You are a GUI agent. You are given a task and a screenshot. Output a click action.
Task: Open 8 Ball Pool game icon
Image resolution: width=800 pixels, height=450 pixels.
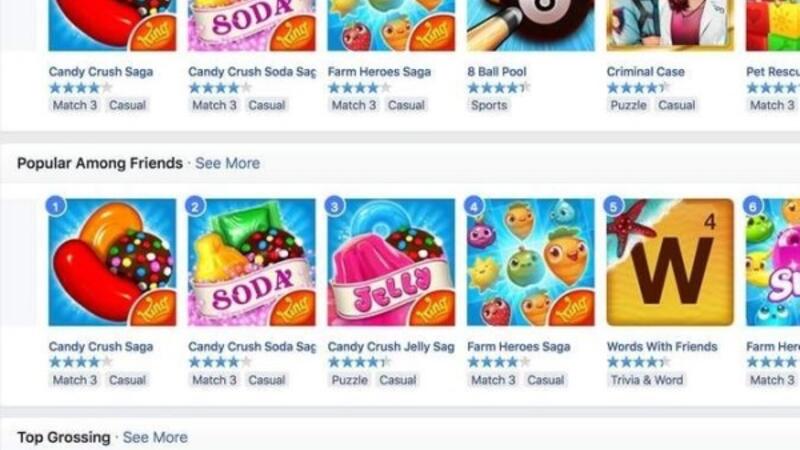531,26
